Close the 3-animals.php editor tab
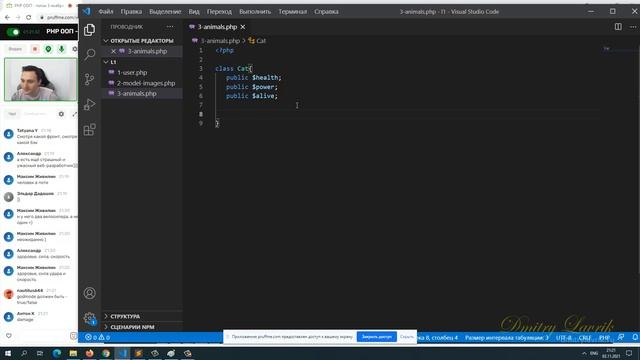This screenshot has height=360, width=640. 243,27
